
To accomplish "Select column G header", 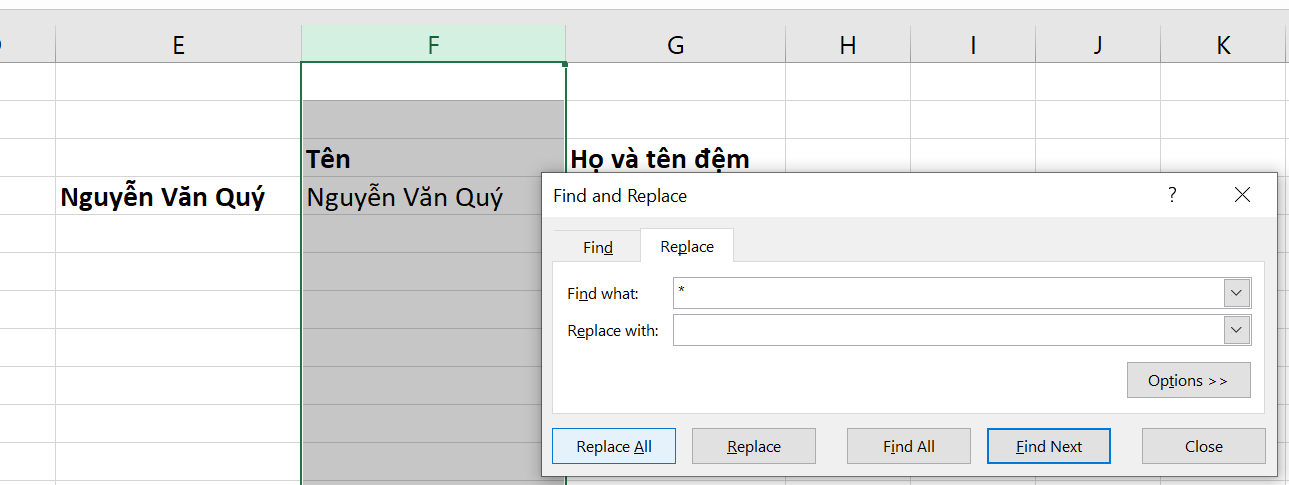I will click(675, 44).
